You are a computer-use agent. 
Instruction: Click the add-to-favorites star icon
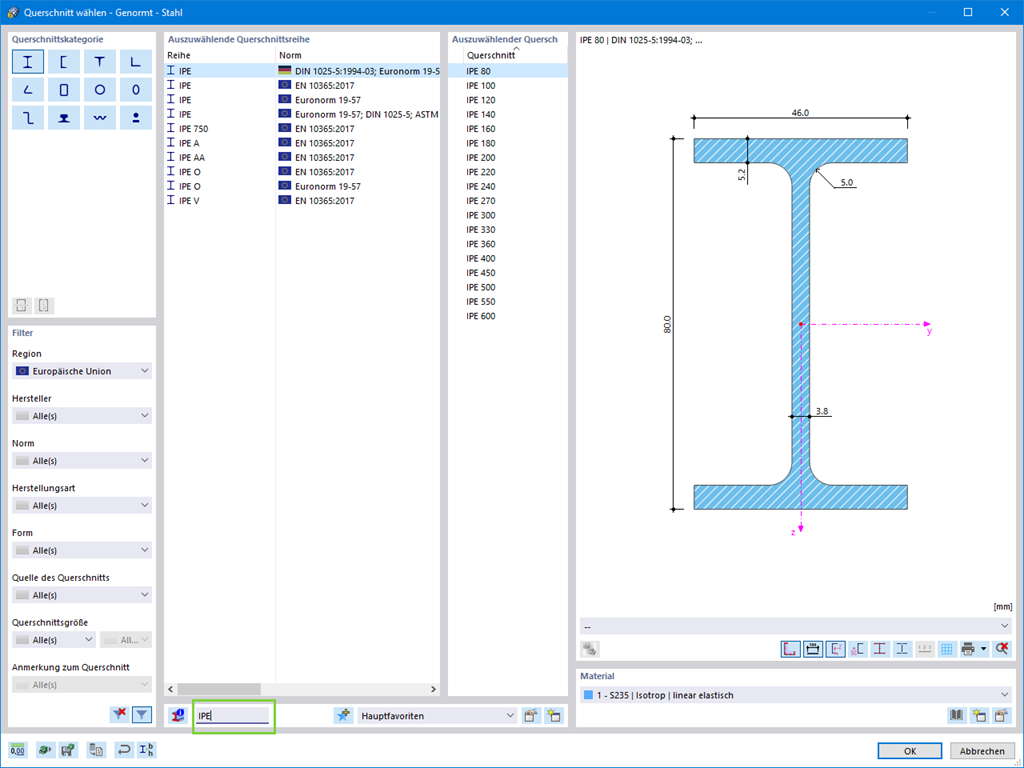pos(344,716)
